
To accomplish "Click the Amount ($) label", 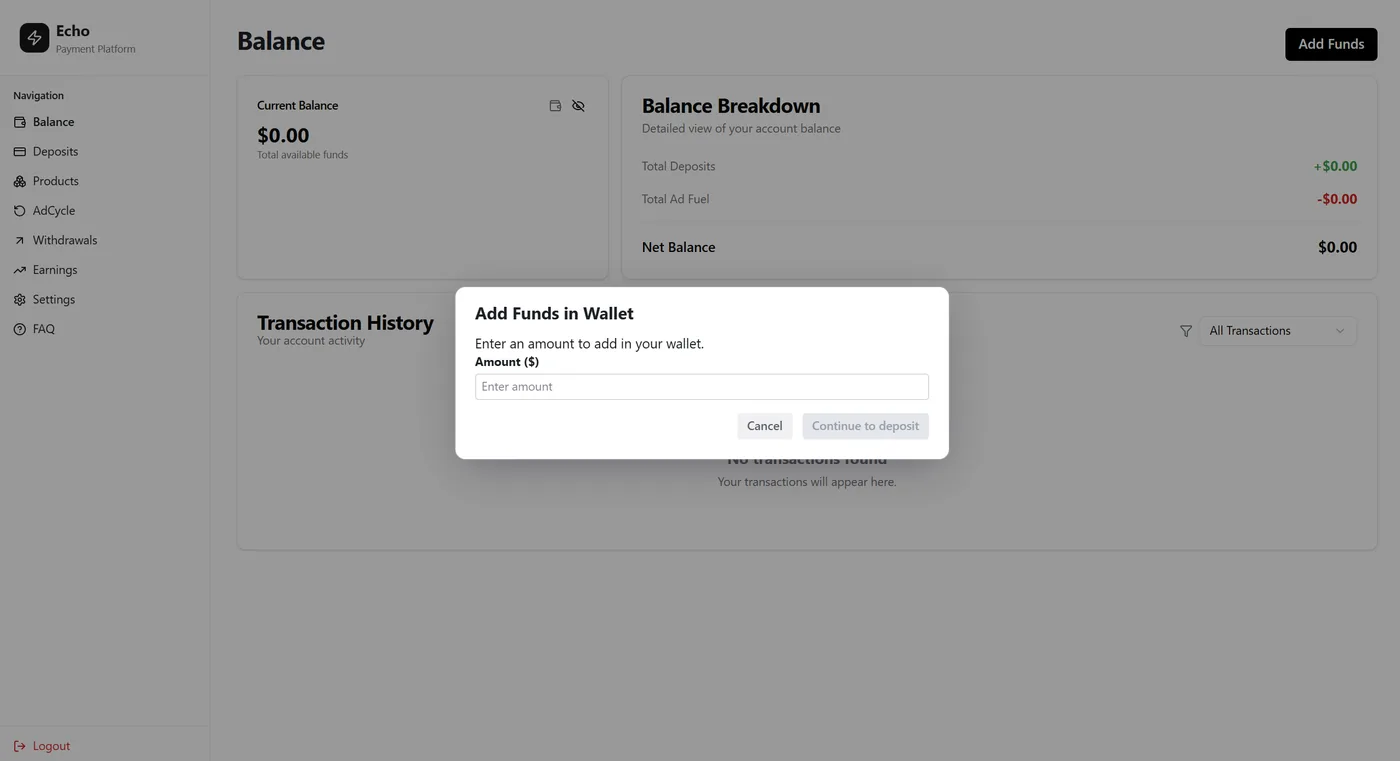I will tap(507, 362).
